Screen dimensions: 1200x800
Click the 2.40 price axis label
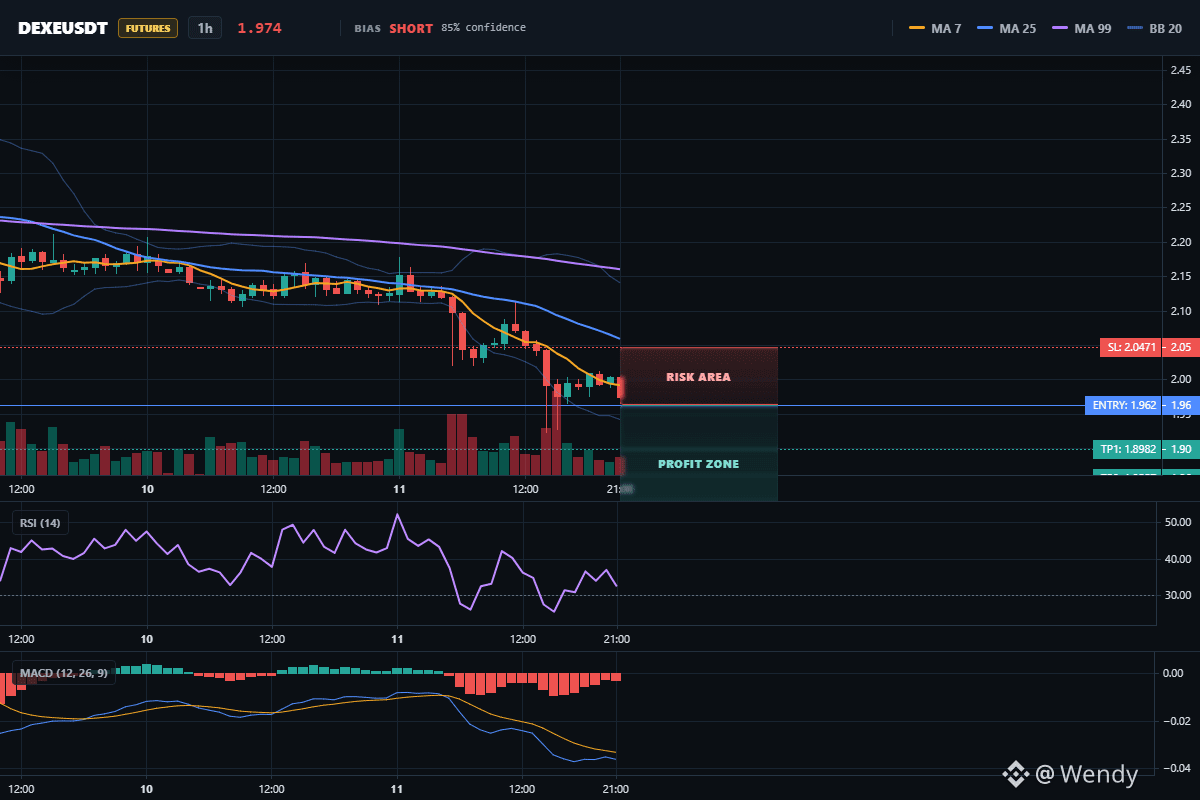1180,104
